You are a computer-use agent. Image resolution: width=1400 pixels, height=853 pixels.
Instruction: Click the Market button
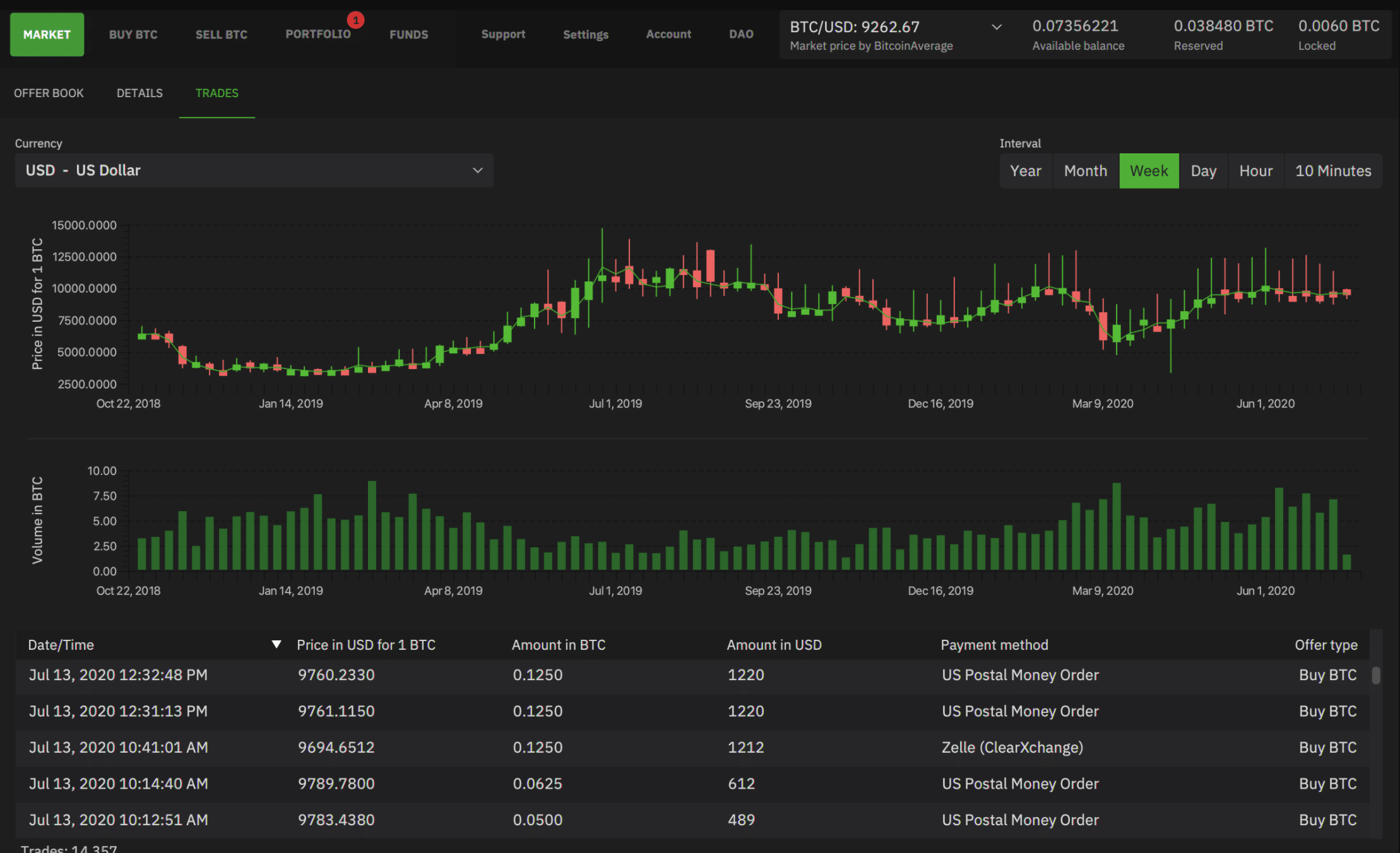click(47, 35)
